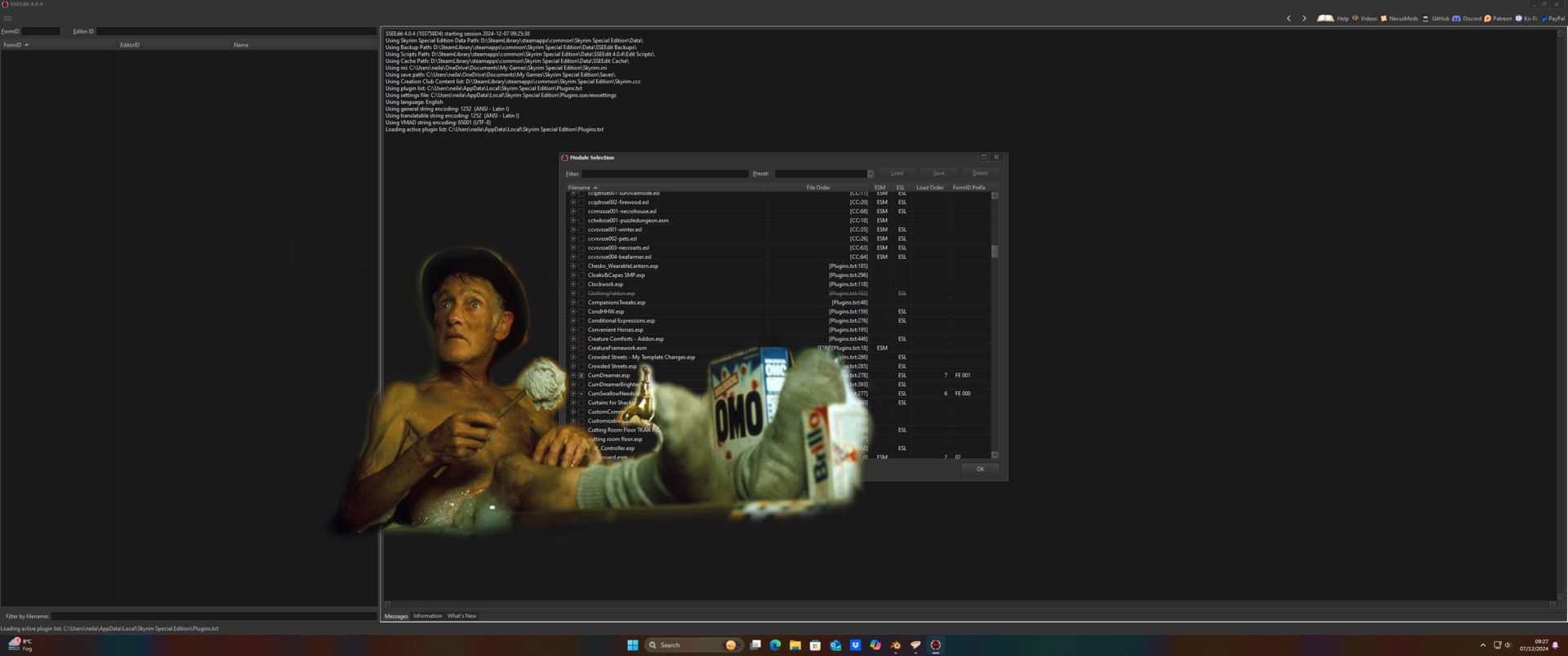Sort by the EditorID column header

(173, 45)
